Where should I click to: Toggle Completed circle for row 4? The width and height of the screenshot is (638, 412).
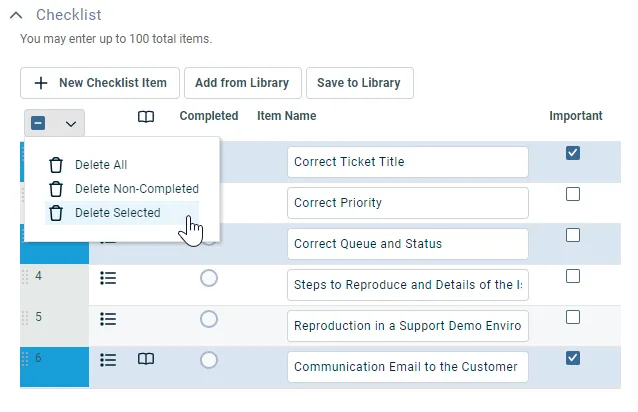pos(209,279)
